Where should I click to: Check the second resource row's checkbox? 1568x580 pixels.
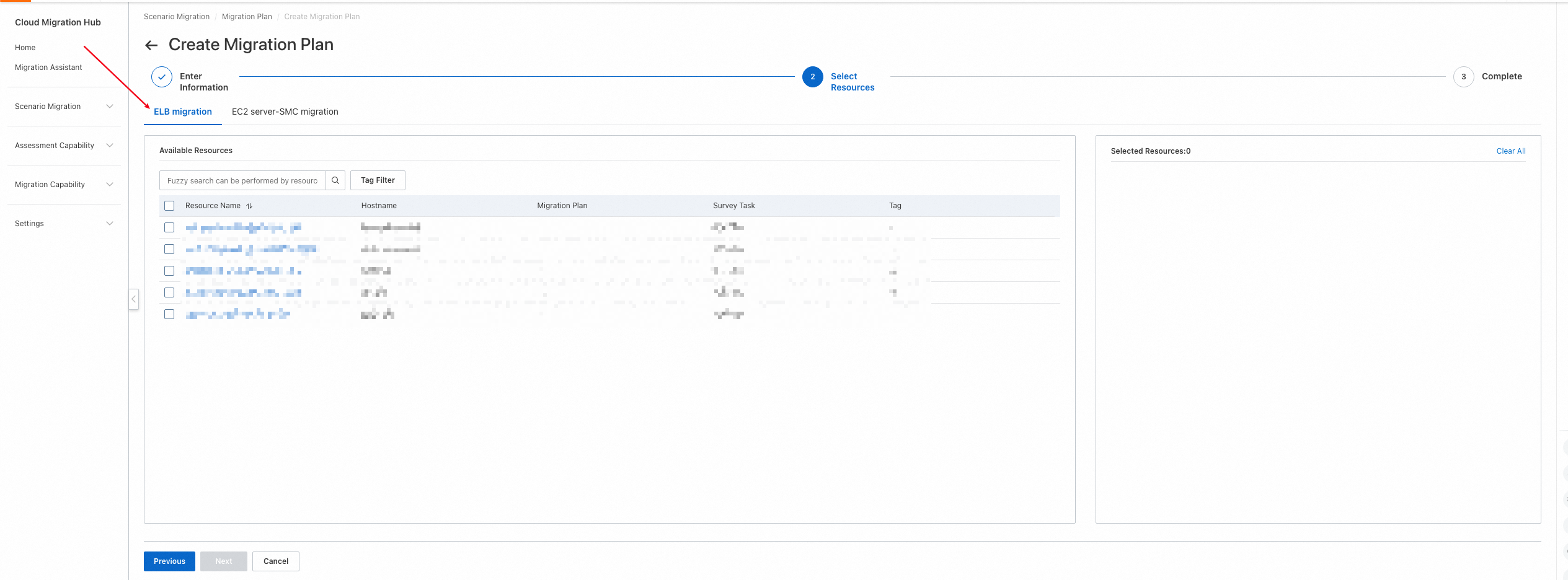169,249
